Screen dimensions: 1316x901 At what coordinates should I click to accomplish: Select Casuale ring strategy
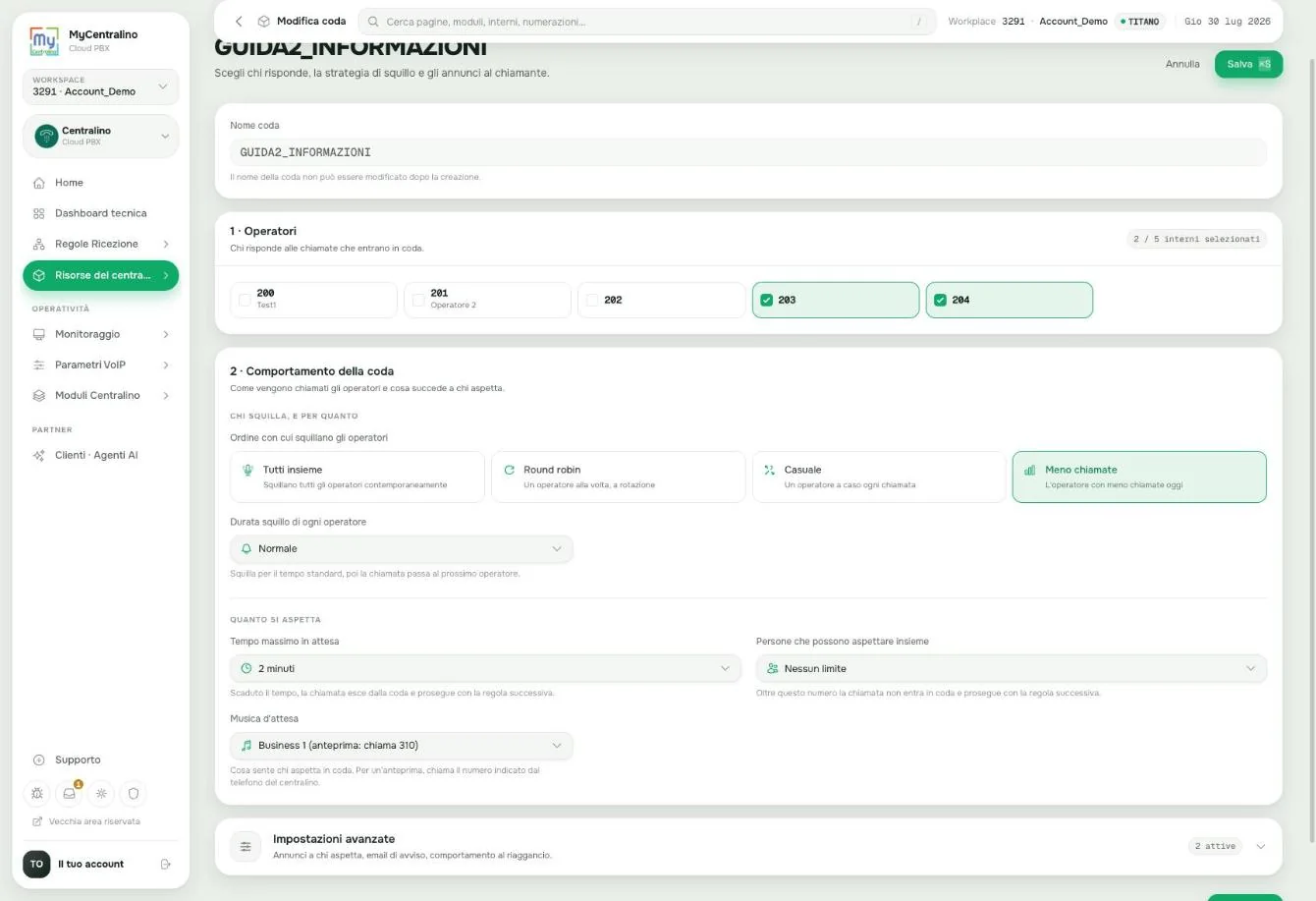879,477
